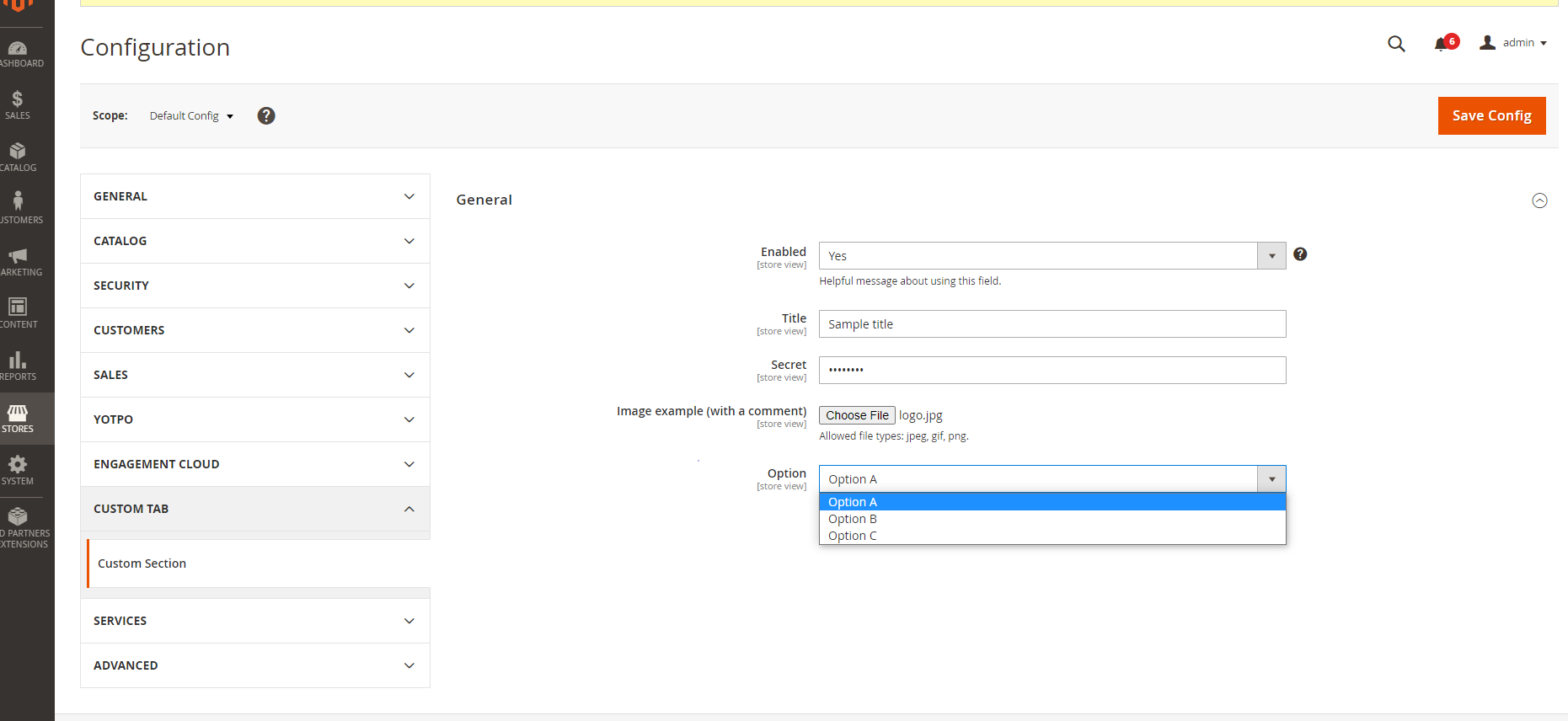The image size is (1568, 721).
Task: Select Option A in the dropdown list
Action: [x=1052, y=502]
